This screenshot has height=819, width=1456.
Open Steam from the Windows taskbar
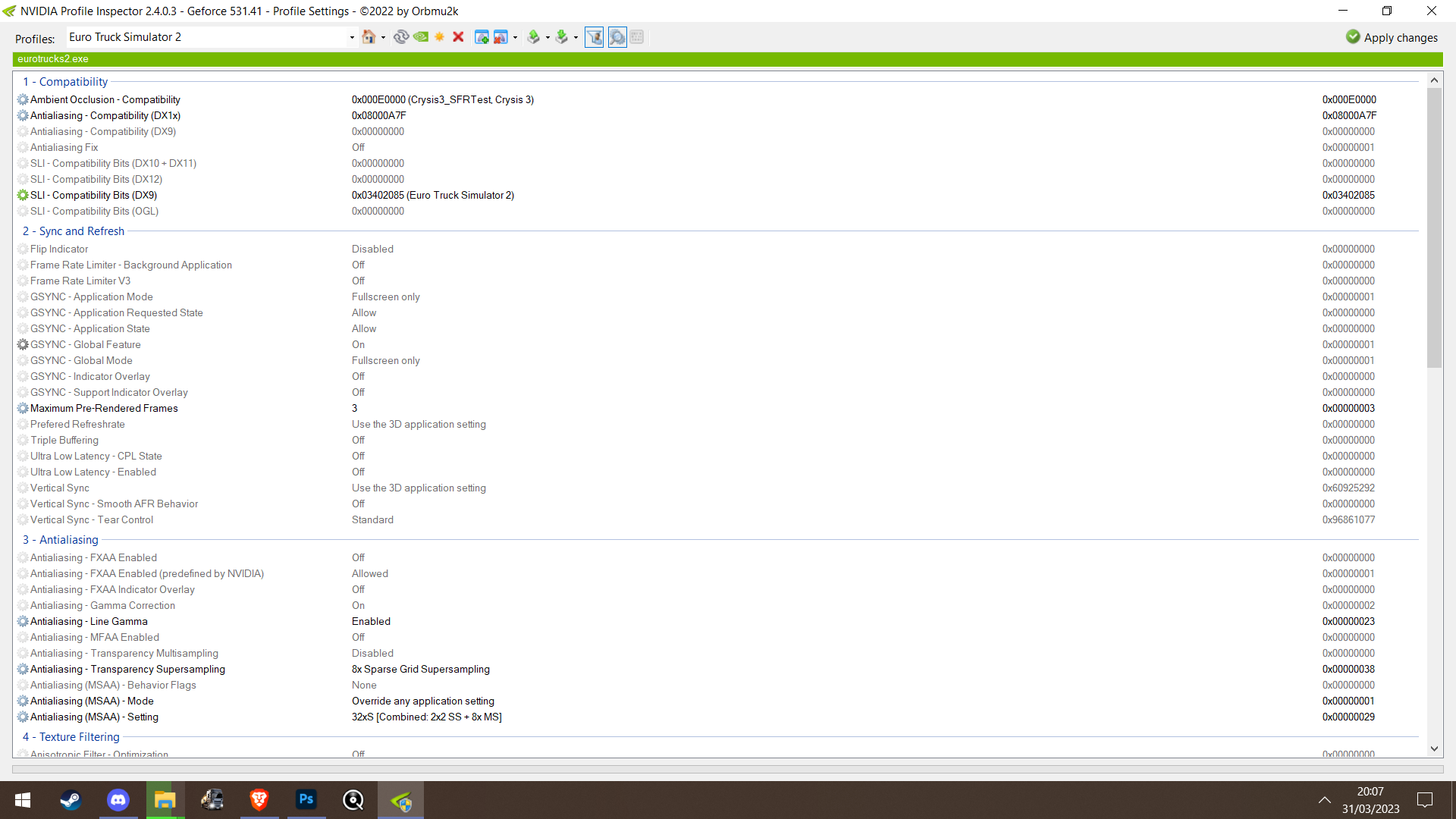(x=71, y=800)
